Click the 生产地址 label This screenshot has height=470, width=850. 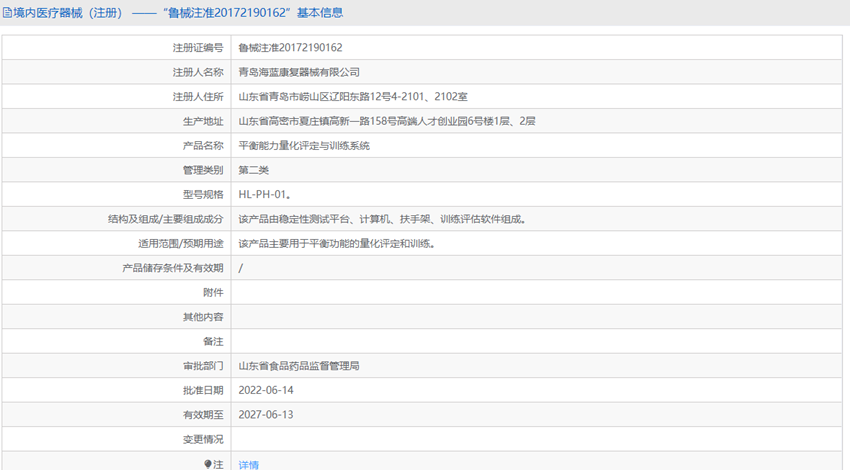[x=203, y=121]
